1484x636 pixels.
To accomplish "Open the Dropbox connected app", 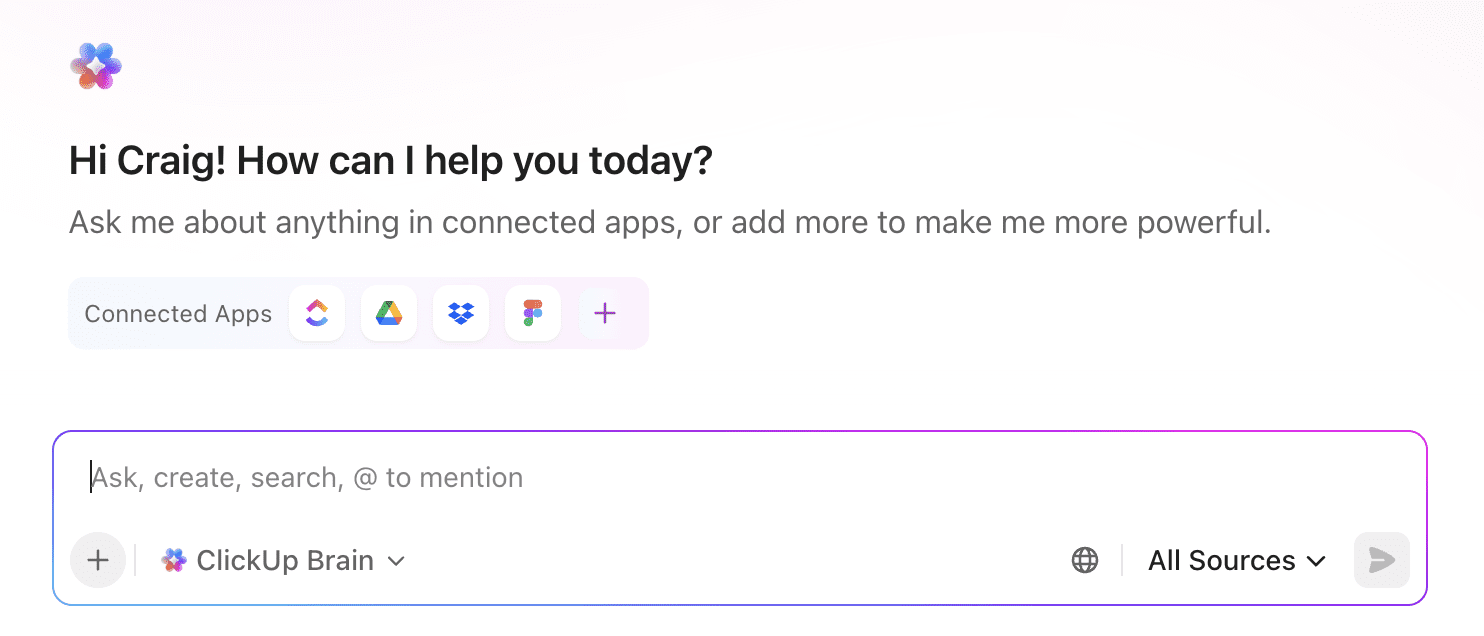I will coord(461,314).
